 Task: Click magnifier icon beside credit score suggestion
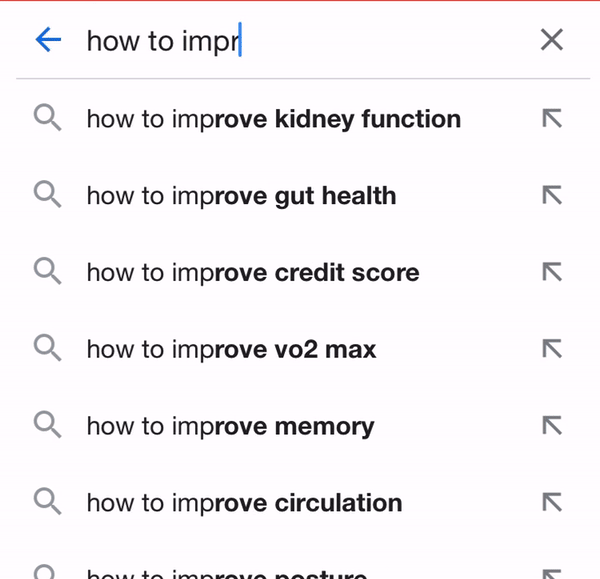tap(47, 271)
